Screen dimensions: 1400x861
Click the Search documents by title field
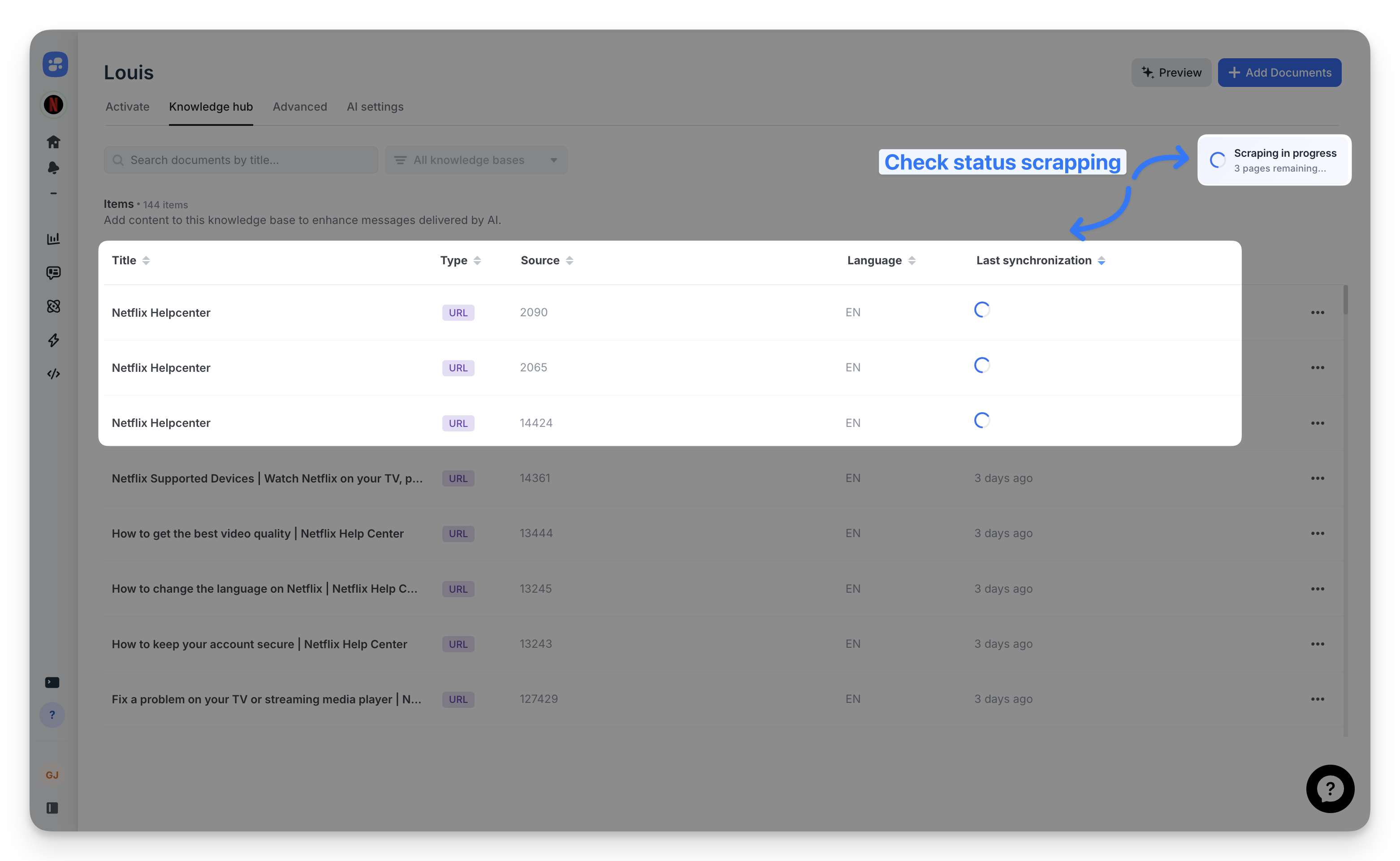pos(241,160)
